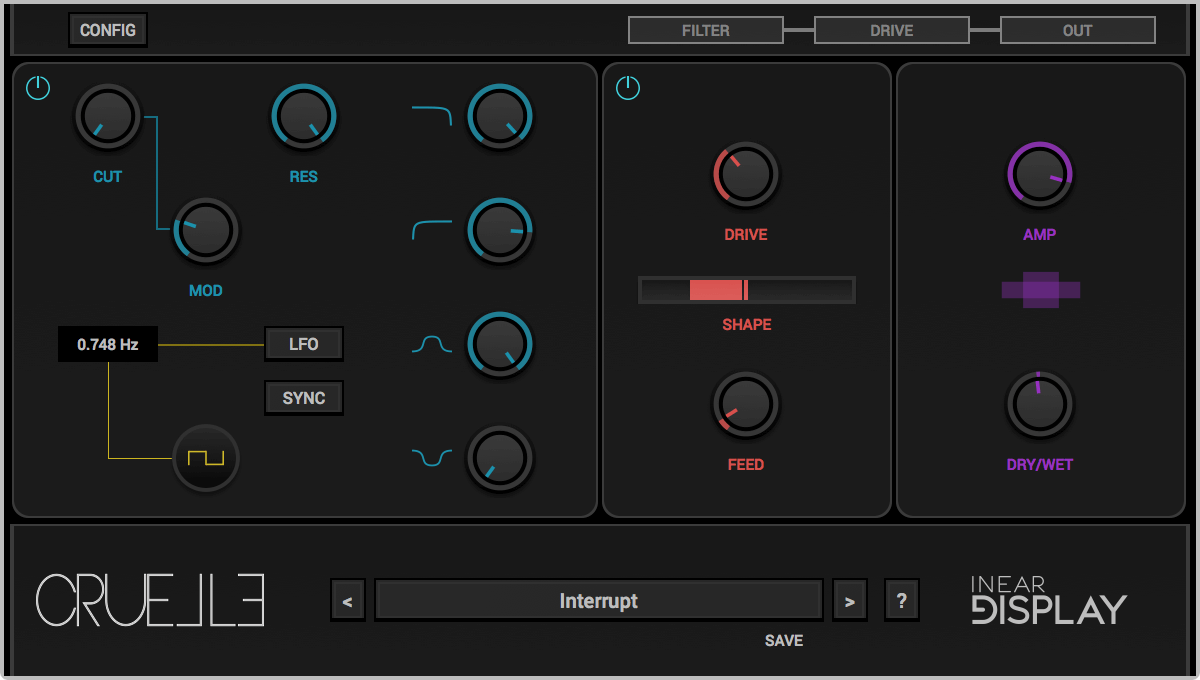
Task: Select the DRIVE block in signal chain
Action: point(891,31)
